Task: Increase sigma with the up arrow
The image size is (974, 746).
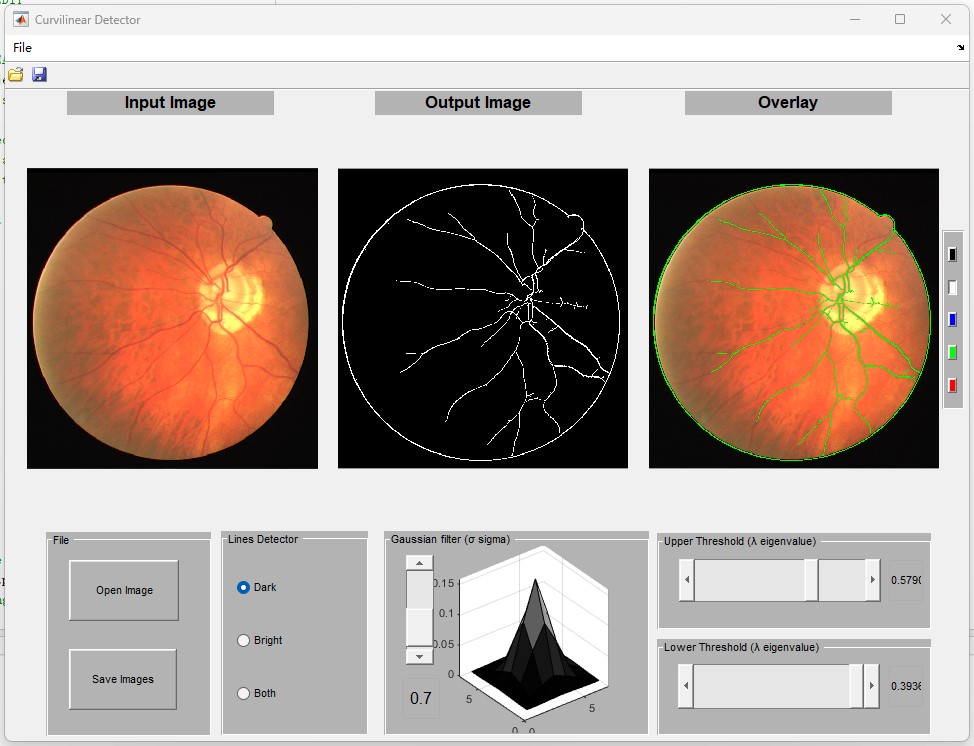Action: 419,563
